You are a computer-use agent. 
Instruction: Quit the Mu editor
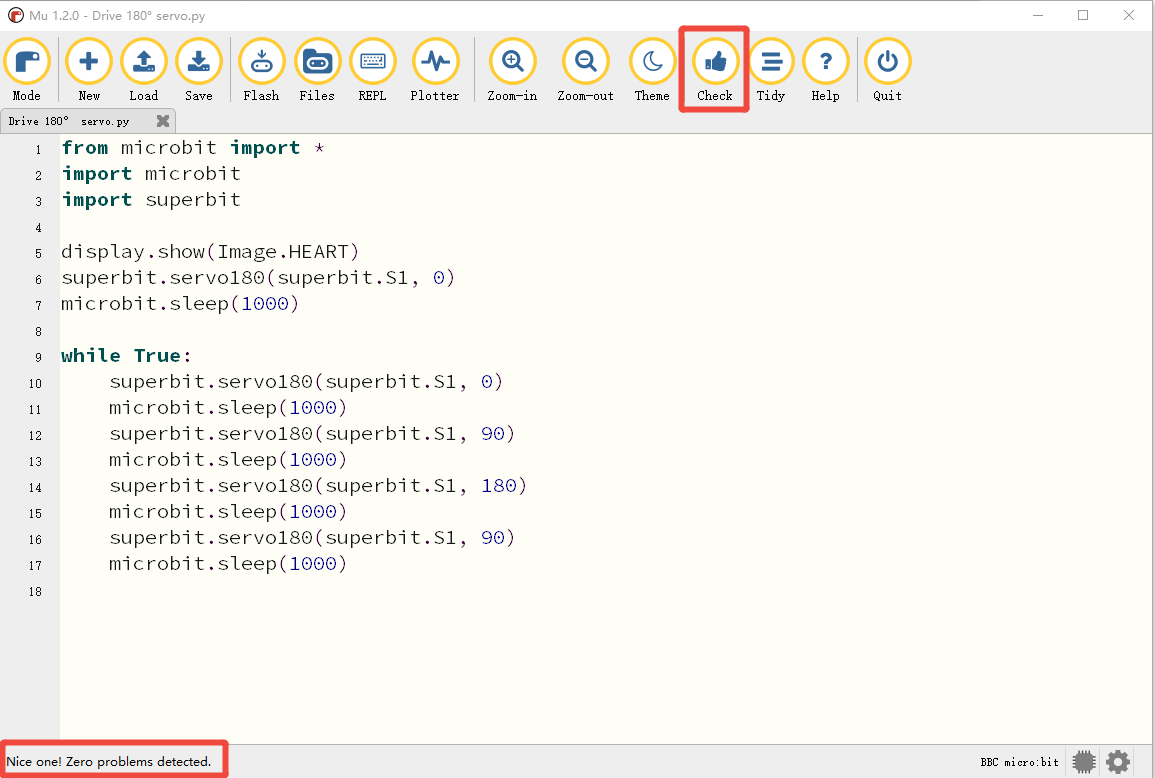(x=888, y=71)
